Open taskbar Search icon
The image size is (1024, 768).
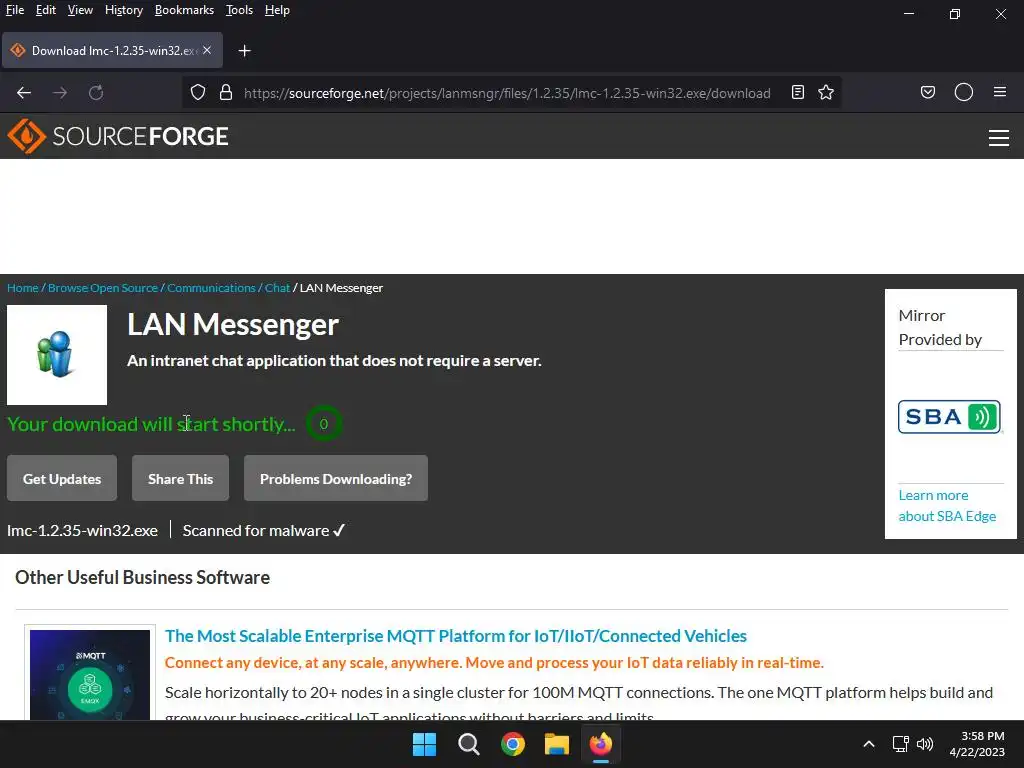point(468,744)
